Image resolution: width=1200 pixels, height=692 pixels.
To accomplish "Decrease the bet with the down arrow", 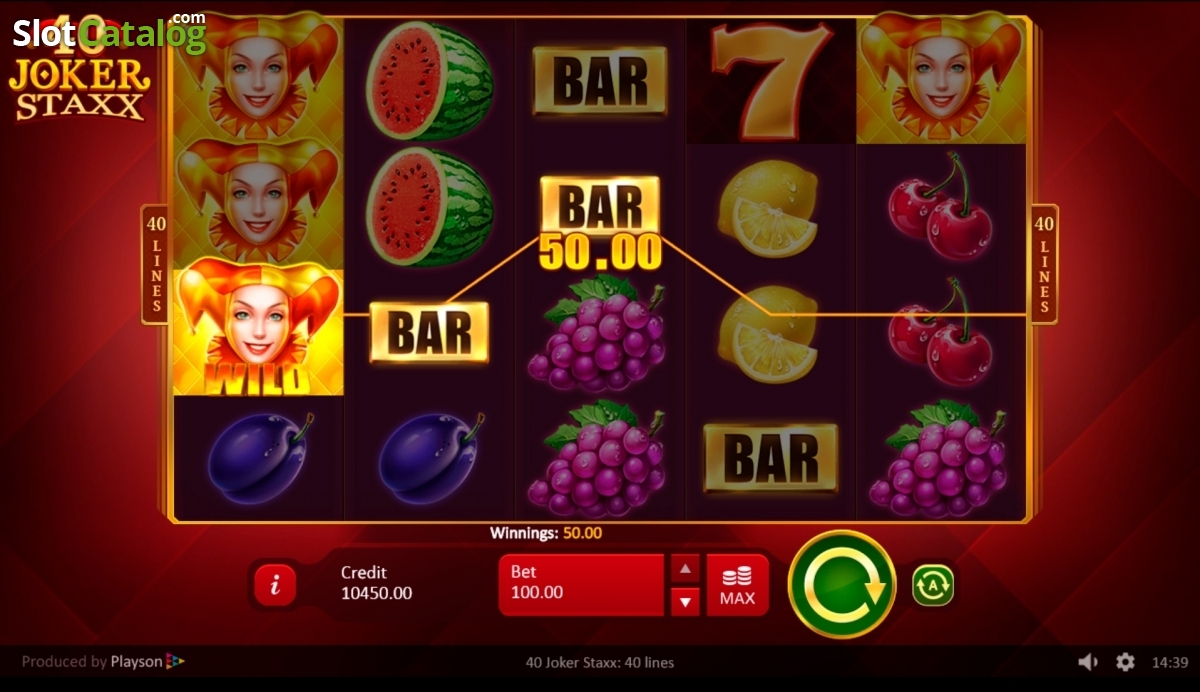I will 685,601.
